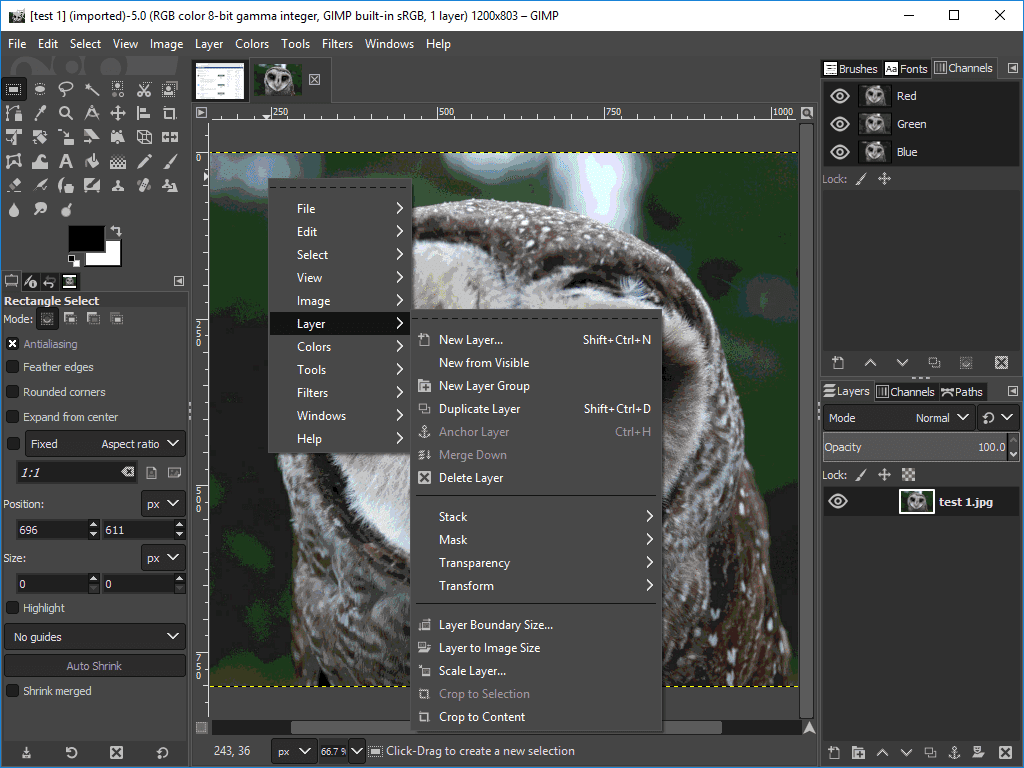Open the Filters menu
Viewport: 1024px width, 768px height.
337,44
